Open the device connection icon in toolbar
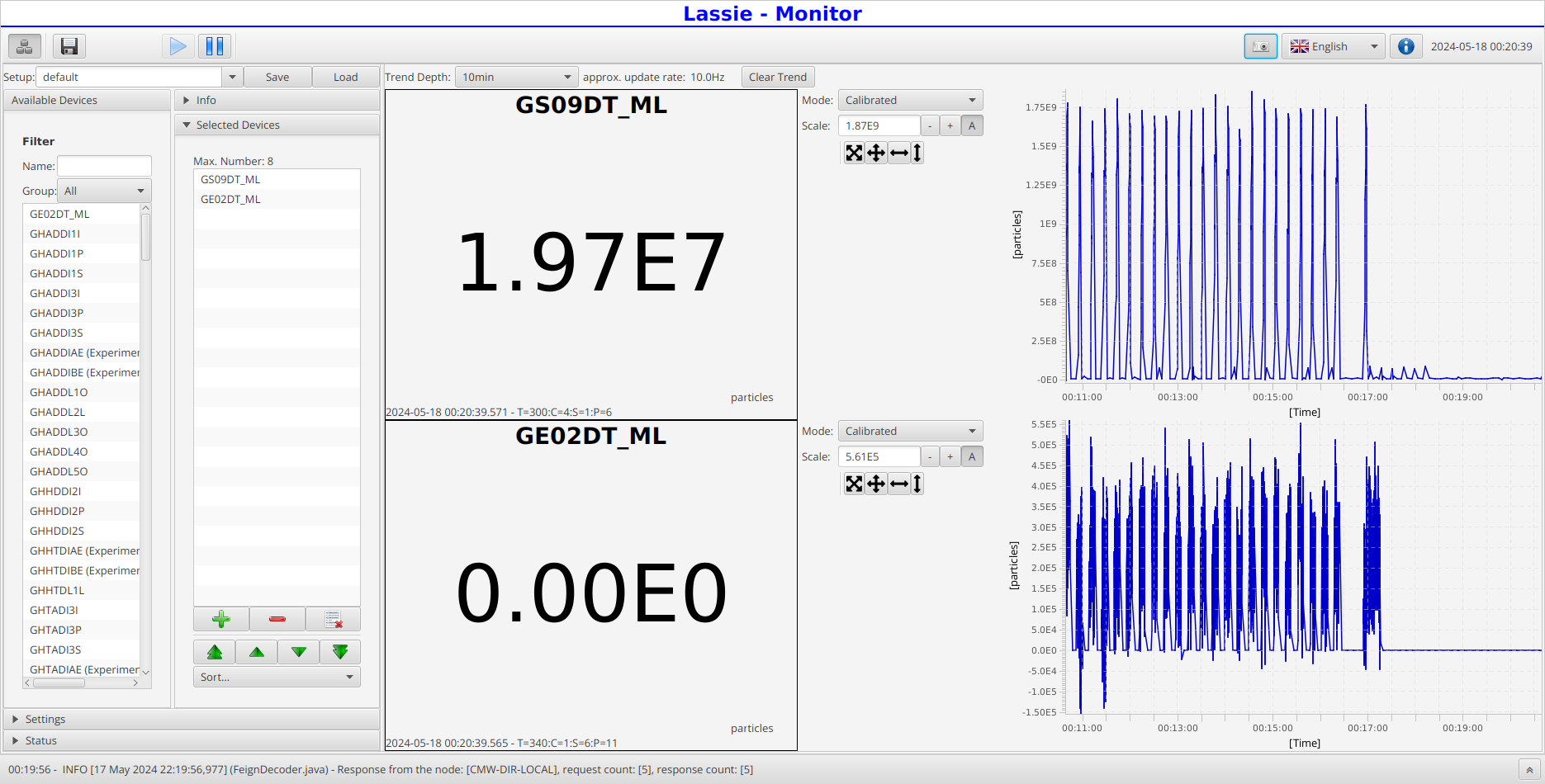Viewport: 1545px width, 784px height. coord(25,46)
